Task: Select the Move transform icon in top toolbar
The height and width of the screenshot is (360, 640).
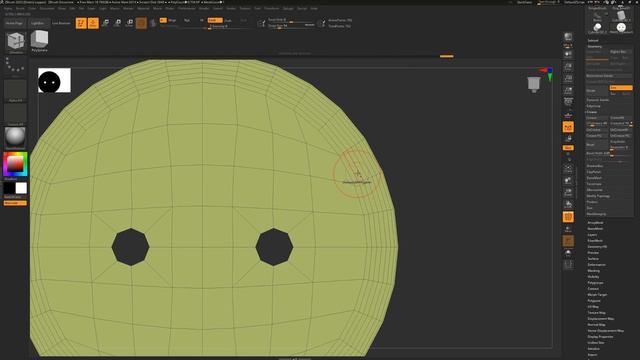Action: coord(105,23)
